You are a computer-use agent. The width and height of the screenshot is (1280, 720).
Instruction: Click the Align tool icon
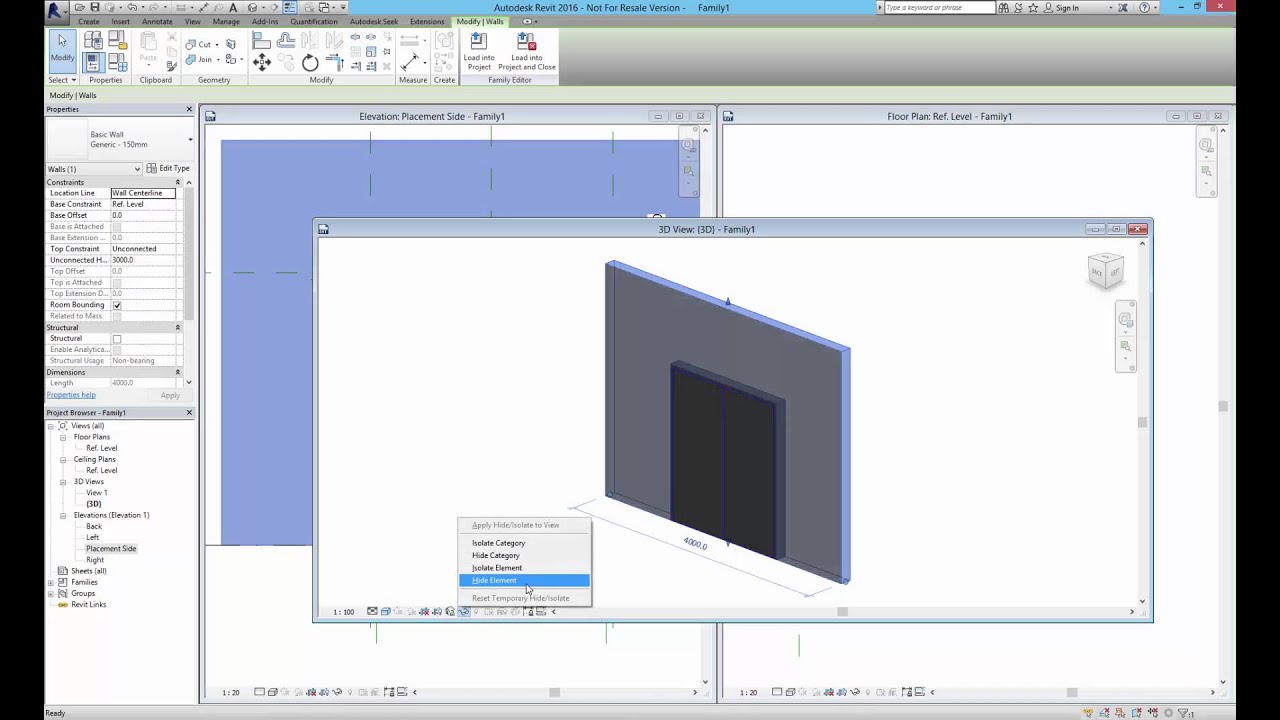262,41
